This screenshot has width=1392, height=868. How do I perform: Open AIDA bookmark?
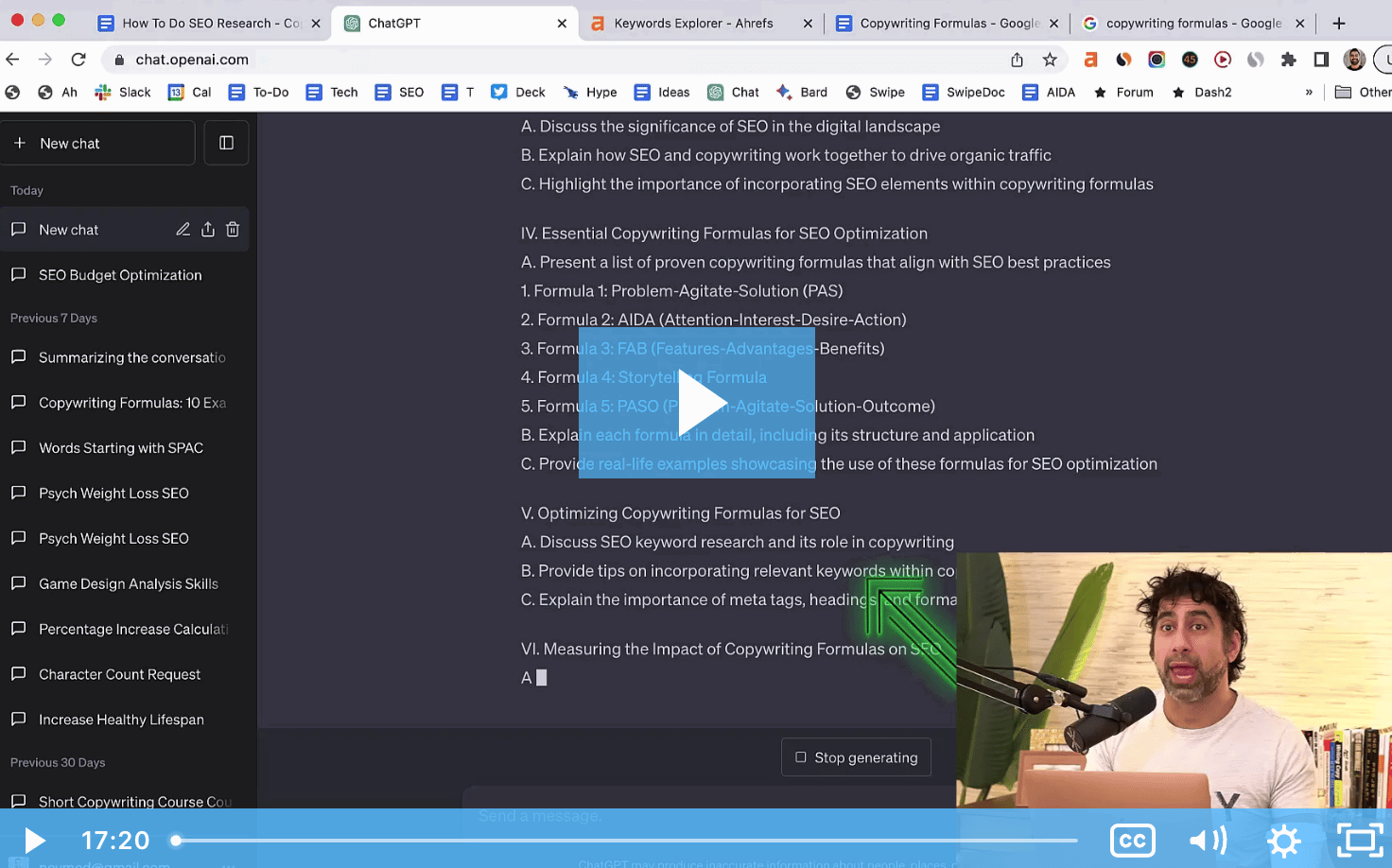pyautogui.click(x=1049, y=92)
